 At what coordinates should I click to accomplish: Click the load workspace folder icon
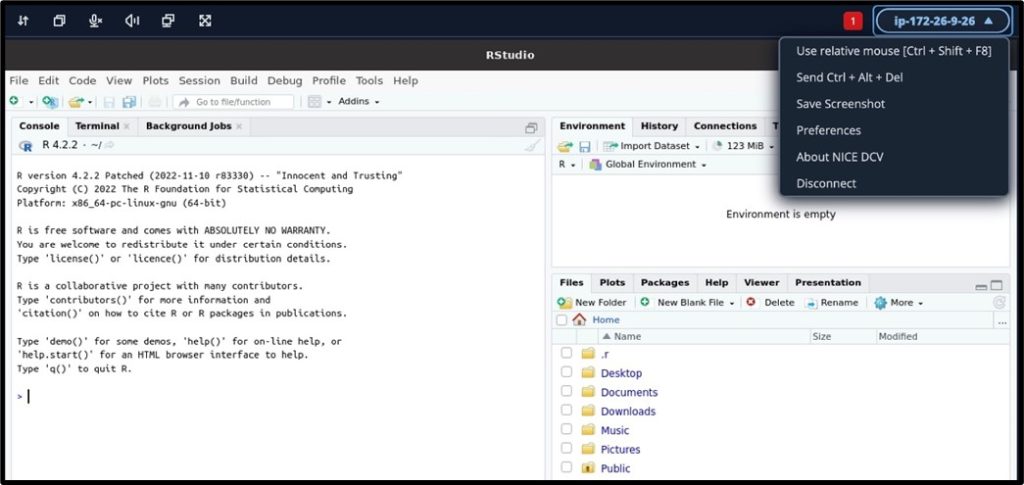(x=565, y=147)
